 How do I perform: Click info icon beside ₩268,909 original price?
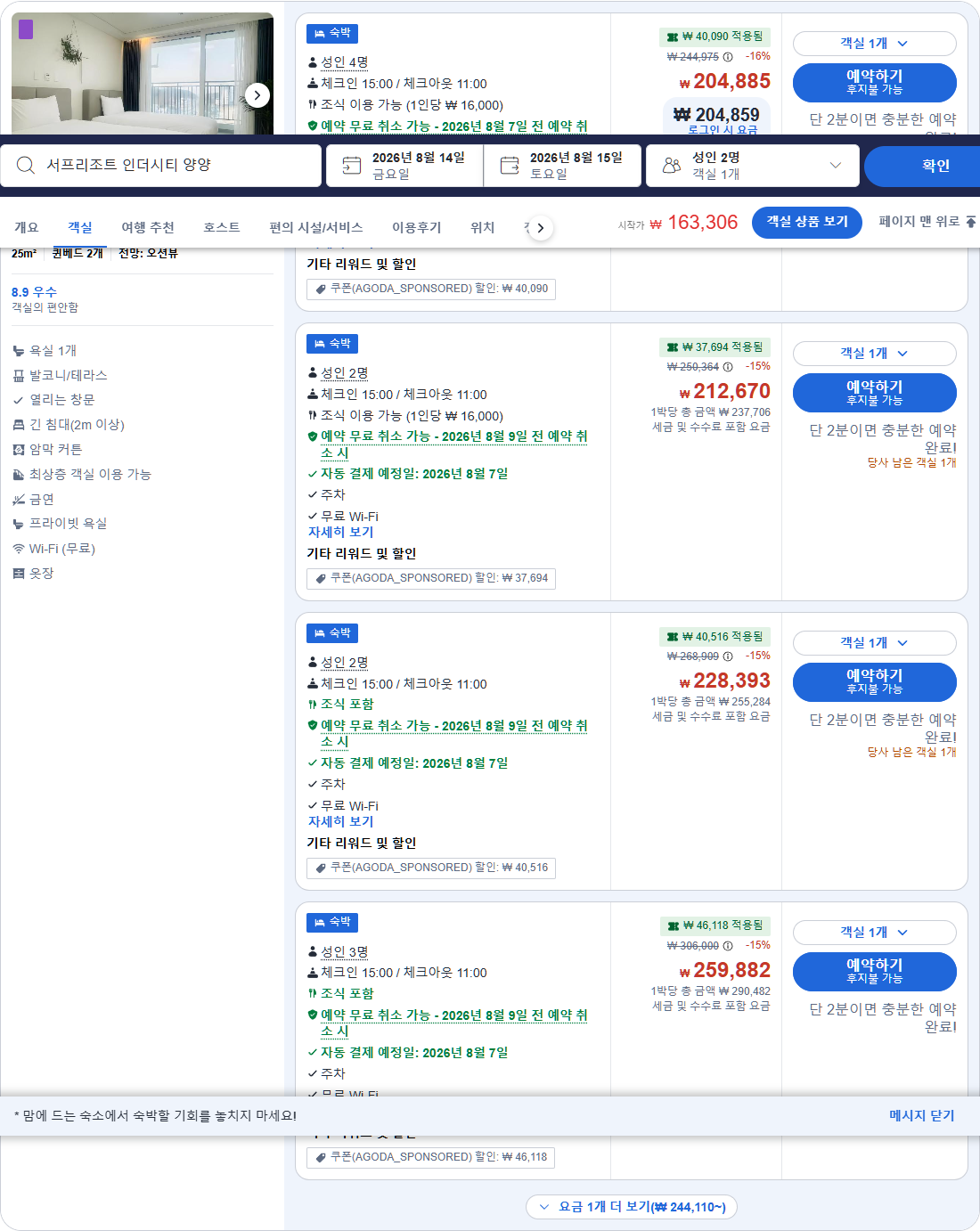(x=728, y=656)
